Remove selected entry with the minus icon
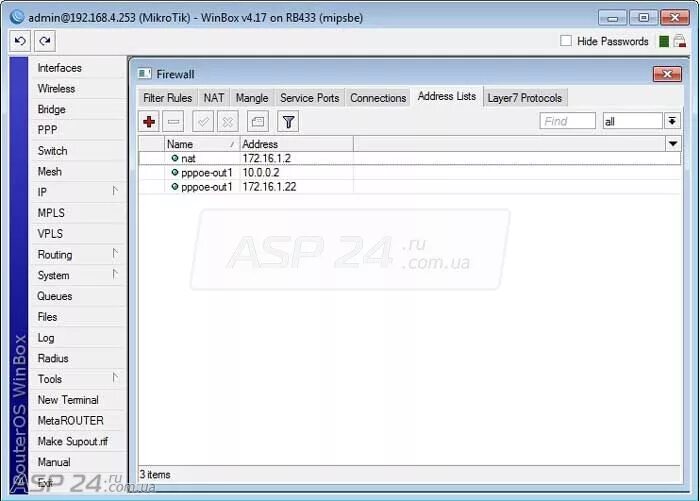 (x=173, y=121)
